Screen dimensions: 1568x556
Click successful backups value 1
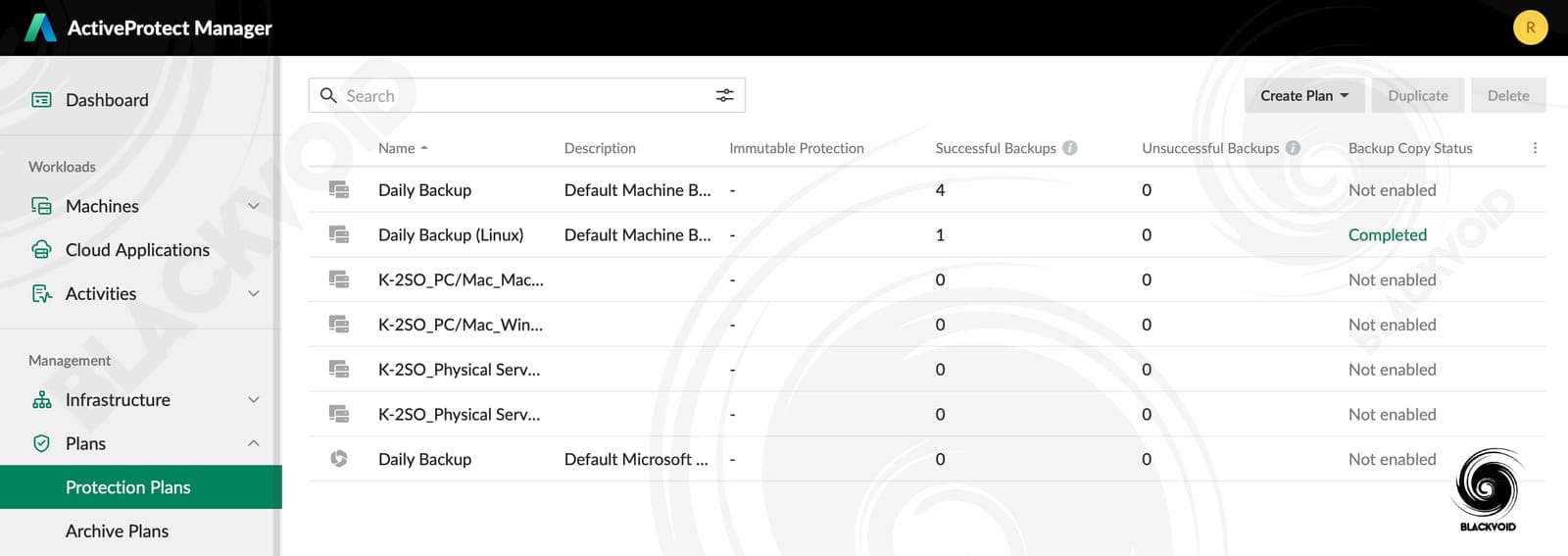coord(940,234)
